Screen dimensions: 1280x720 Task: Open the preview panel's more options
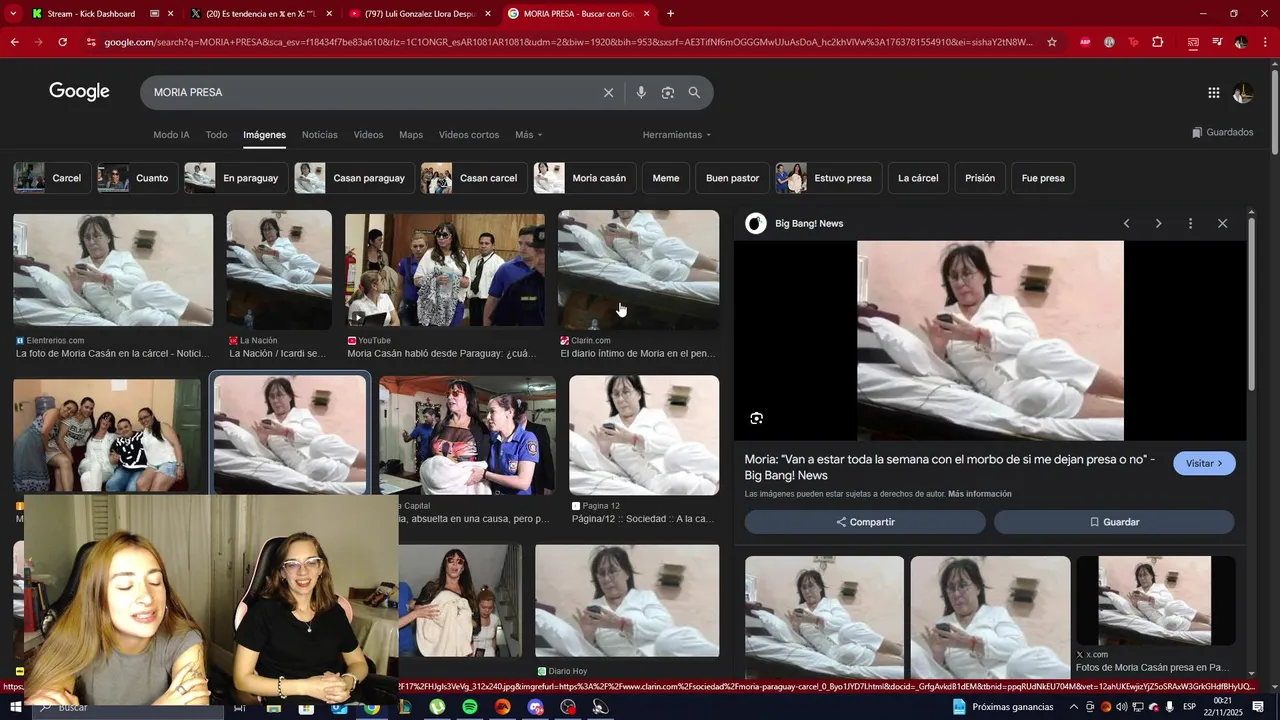point(1190,223)
